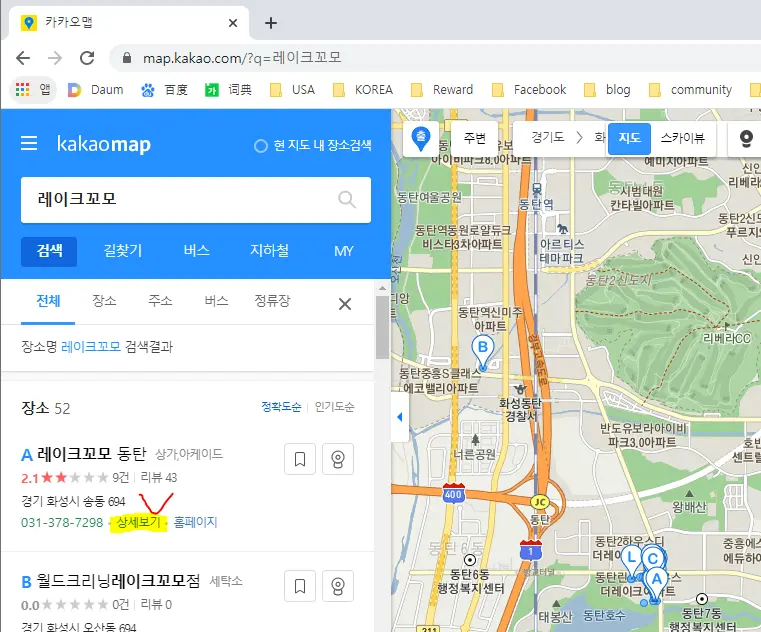The height and width of the screenshot is (632, 761).
Task: Open 상세보기 for 레이크꼬모 동탄
Action: coord(138,522)
